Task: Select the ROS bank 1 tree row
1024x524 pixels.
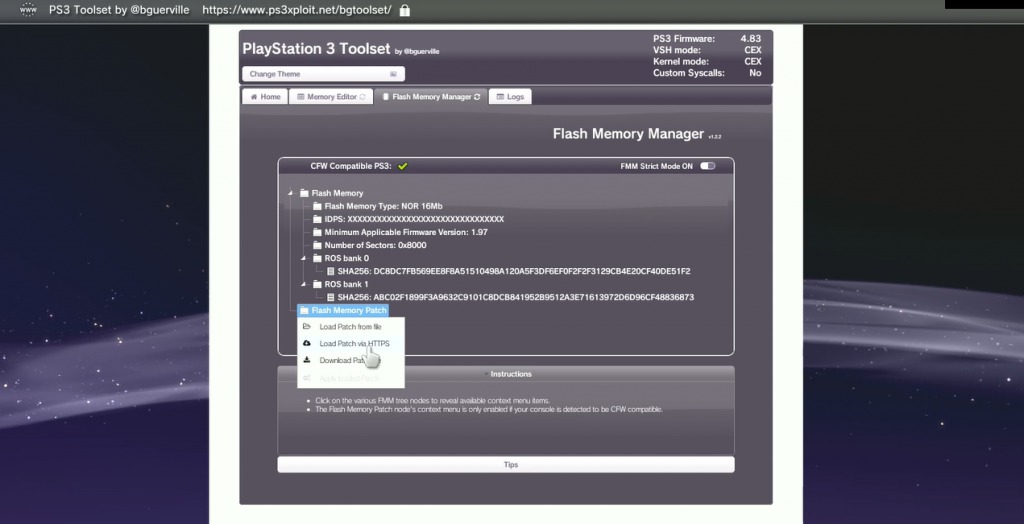Action: pyautogui.click(x=346, y=284)
